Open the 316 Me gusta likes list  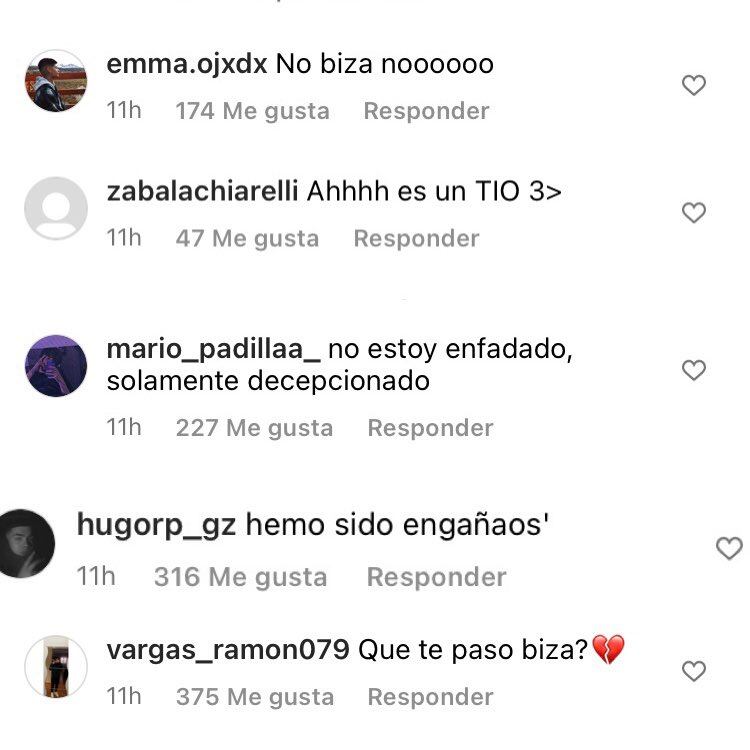tap(241, 577)
